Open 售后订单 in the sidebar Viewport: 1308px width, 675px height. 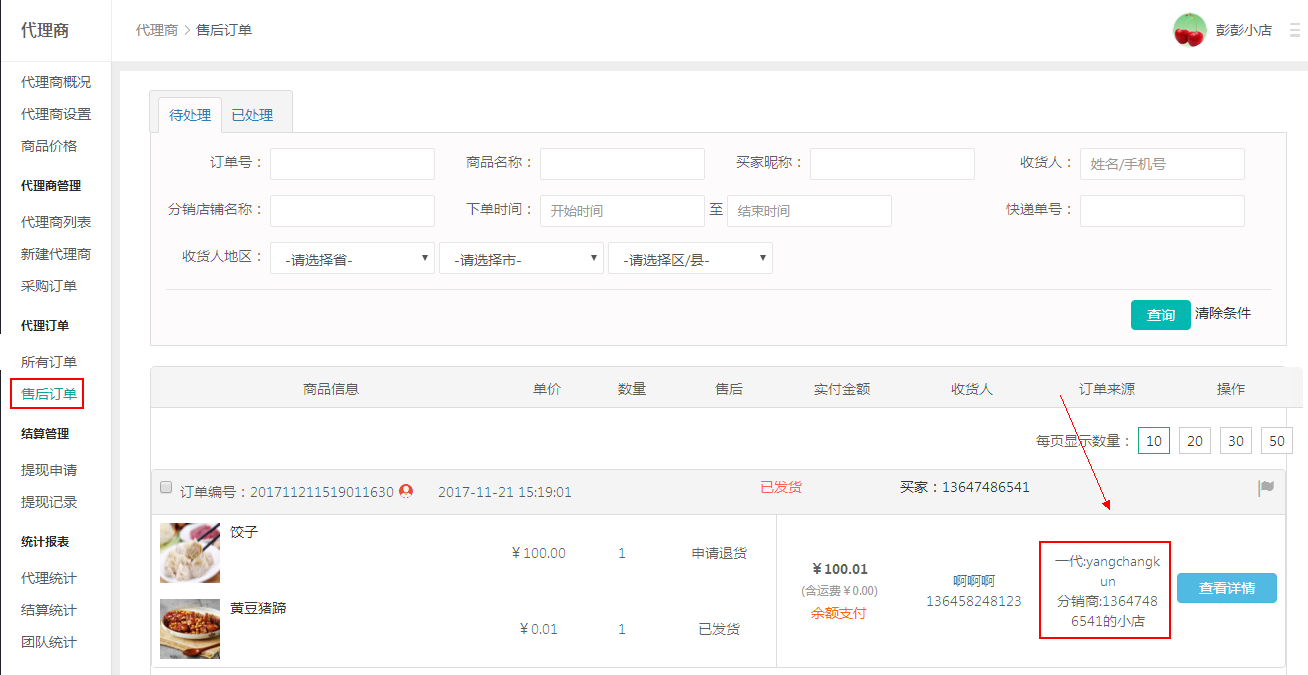click(49, 394)
